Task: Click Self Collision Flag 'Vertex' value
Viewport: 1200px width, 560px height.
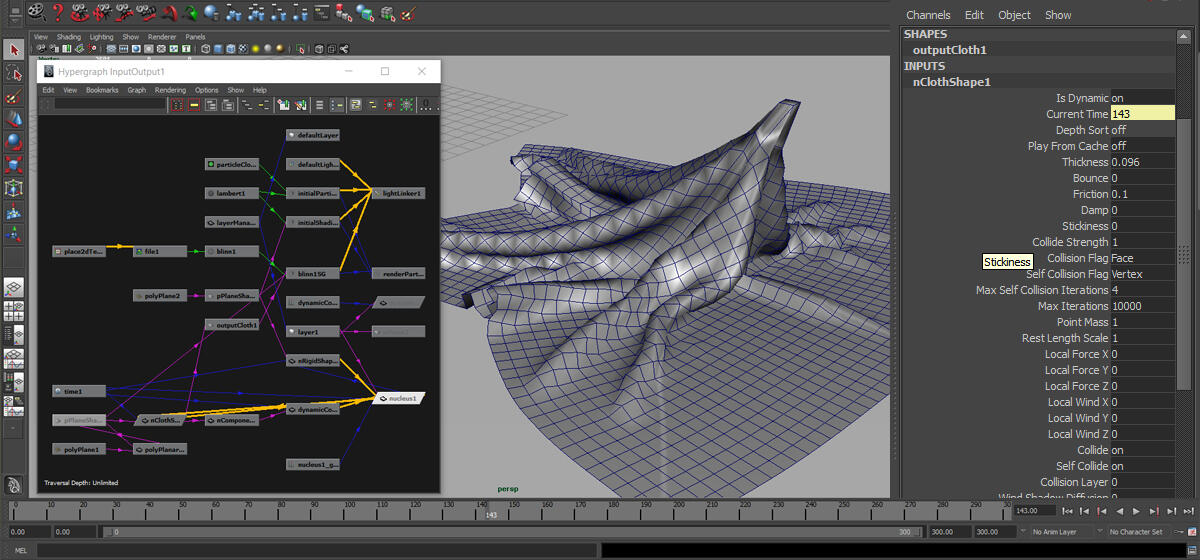Action: pos(1143,274)
